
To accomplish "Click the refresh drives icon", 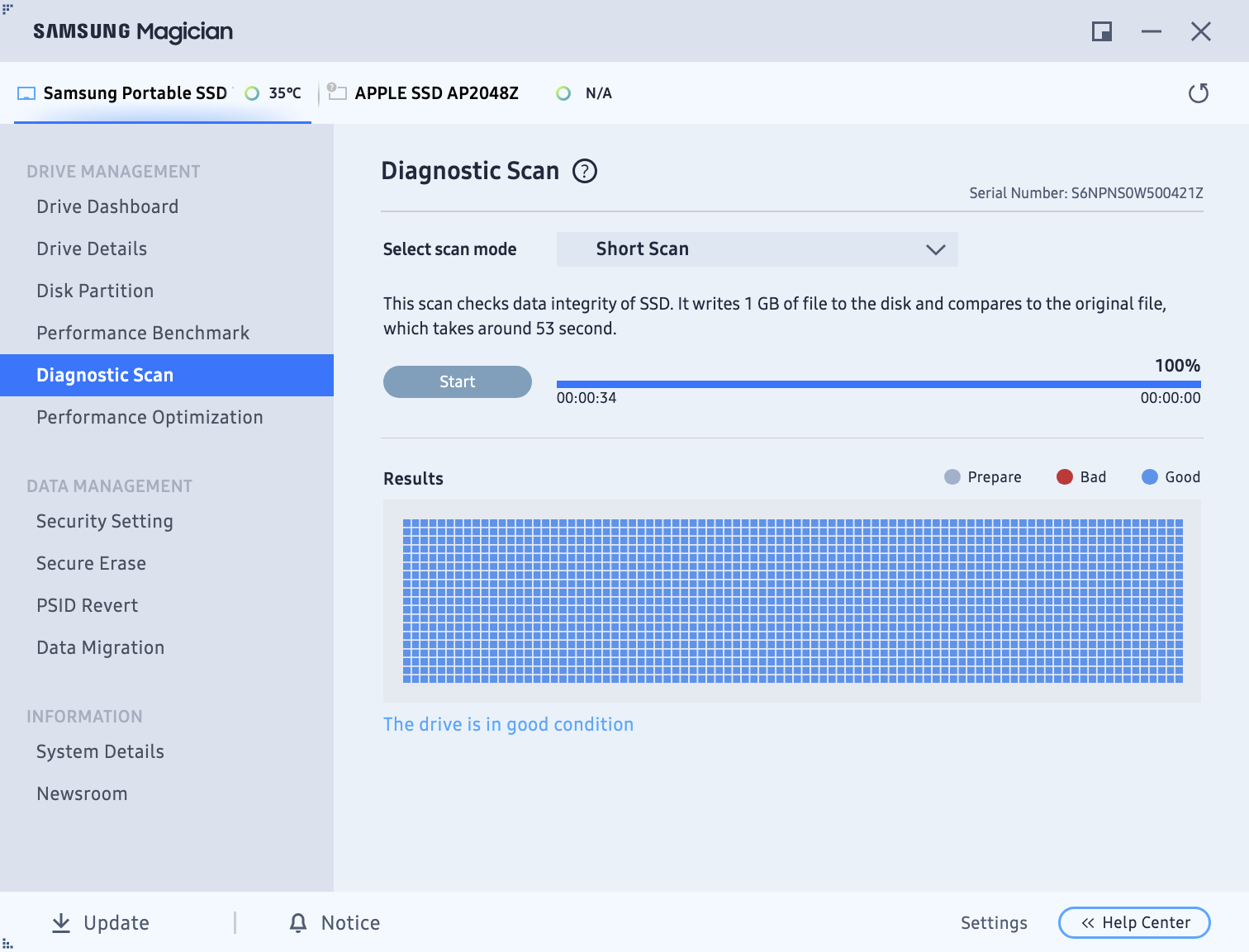I will [x=1198, y=93].
